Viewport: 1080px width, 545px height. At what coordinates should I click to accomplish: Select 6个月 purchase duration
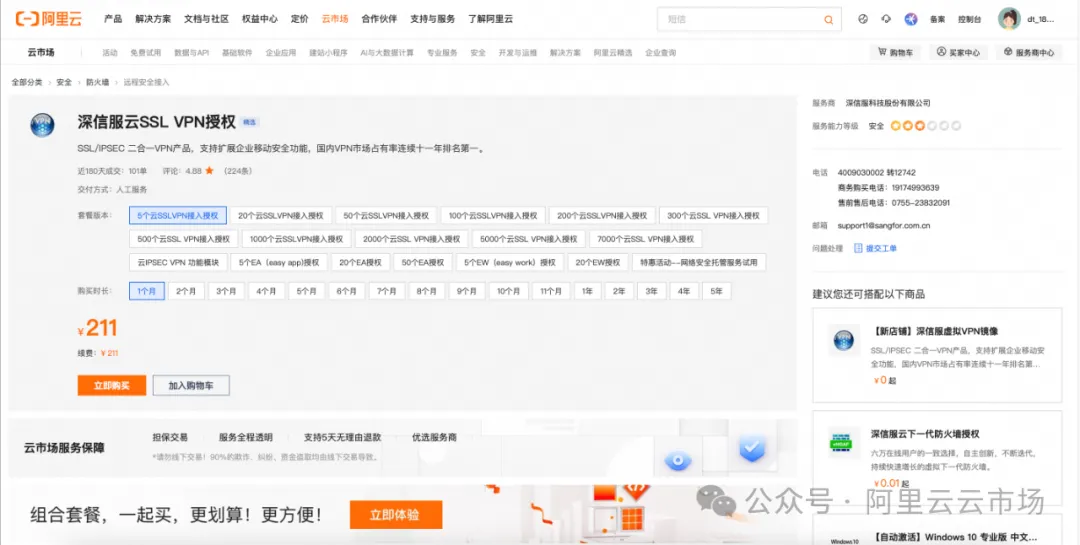(346, 291)
